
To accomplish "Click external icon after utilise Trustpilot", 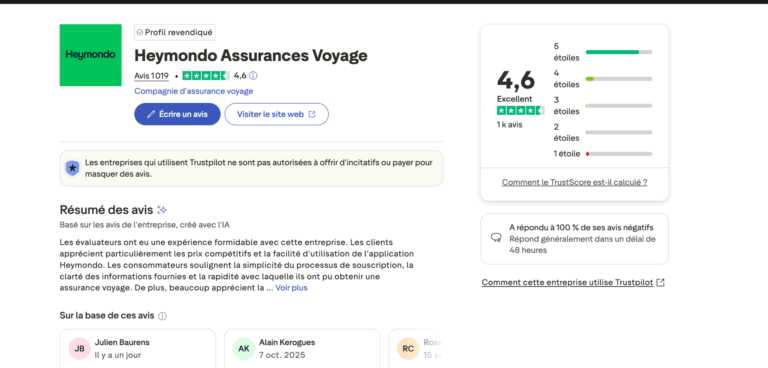I will click(660, 283).
